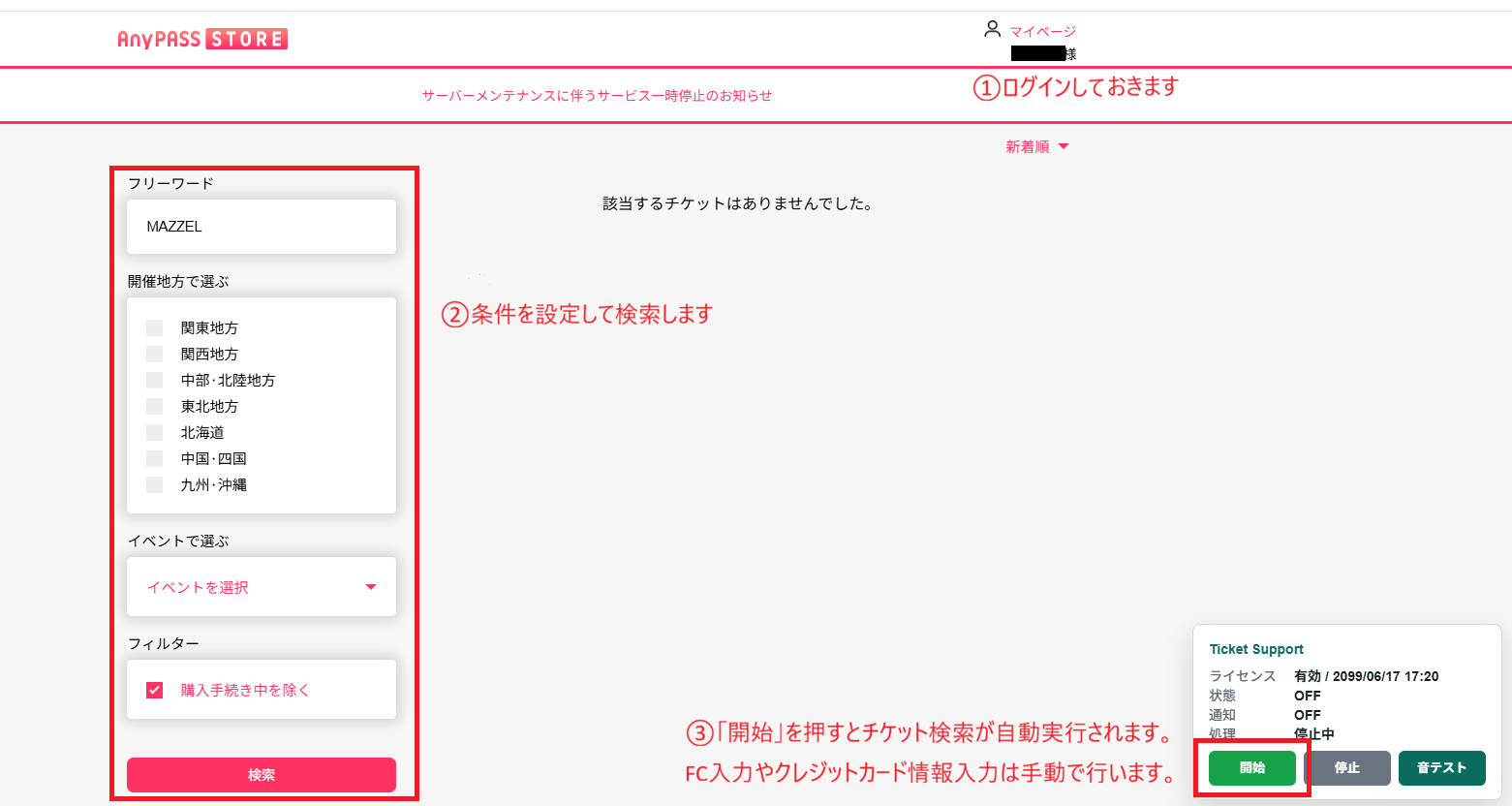
Task: Check the 北海道 checkbox
Action: 154,432
